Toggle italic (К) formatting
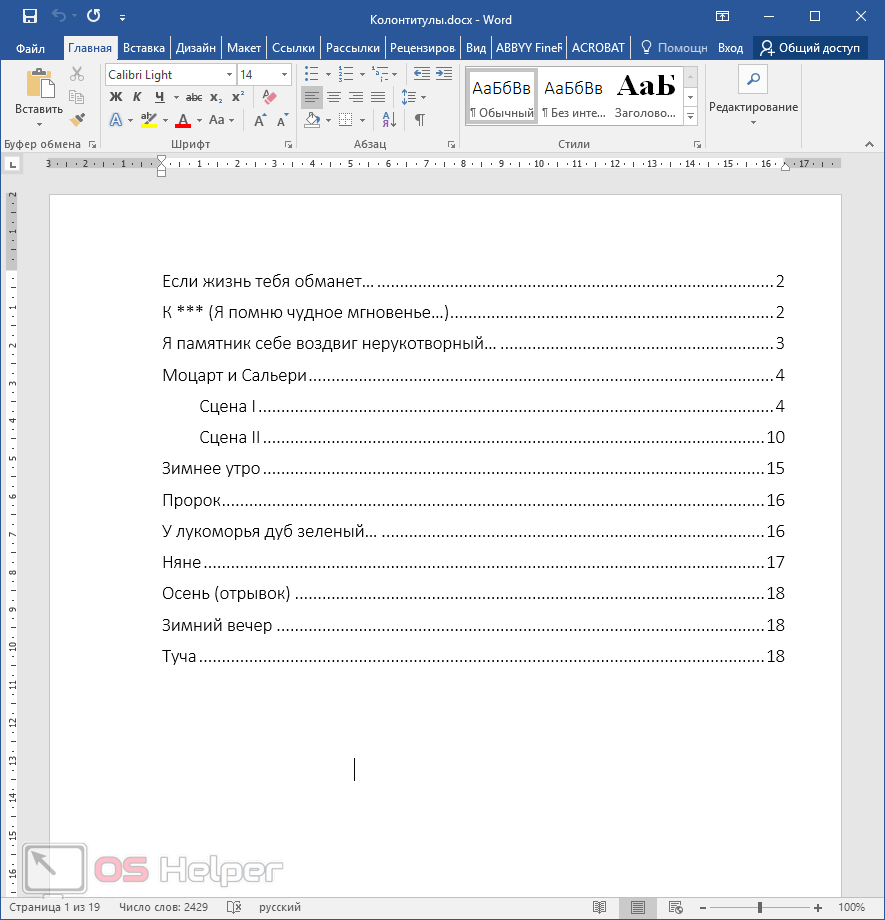The width and height of the screenshot is (885, 920). coord(137,97)
